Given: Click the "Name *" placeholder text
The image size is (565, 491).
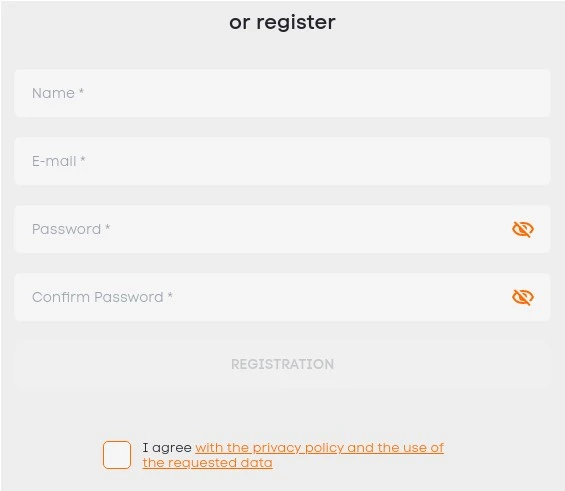Looking at the screenshot, I should pos(58,93).
